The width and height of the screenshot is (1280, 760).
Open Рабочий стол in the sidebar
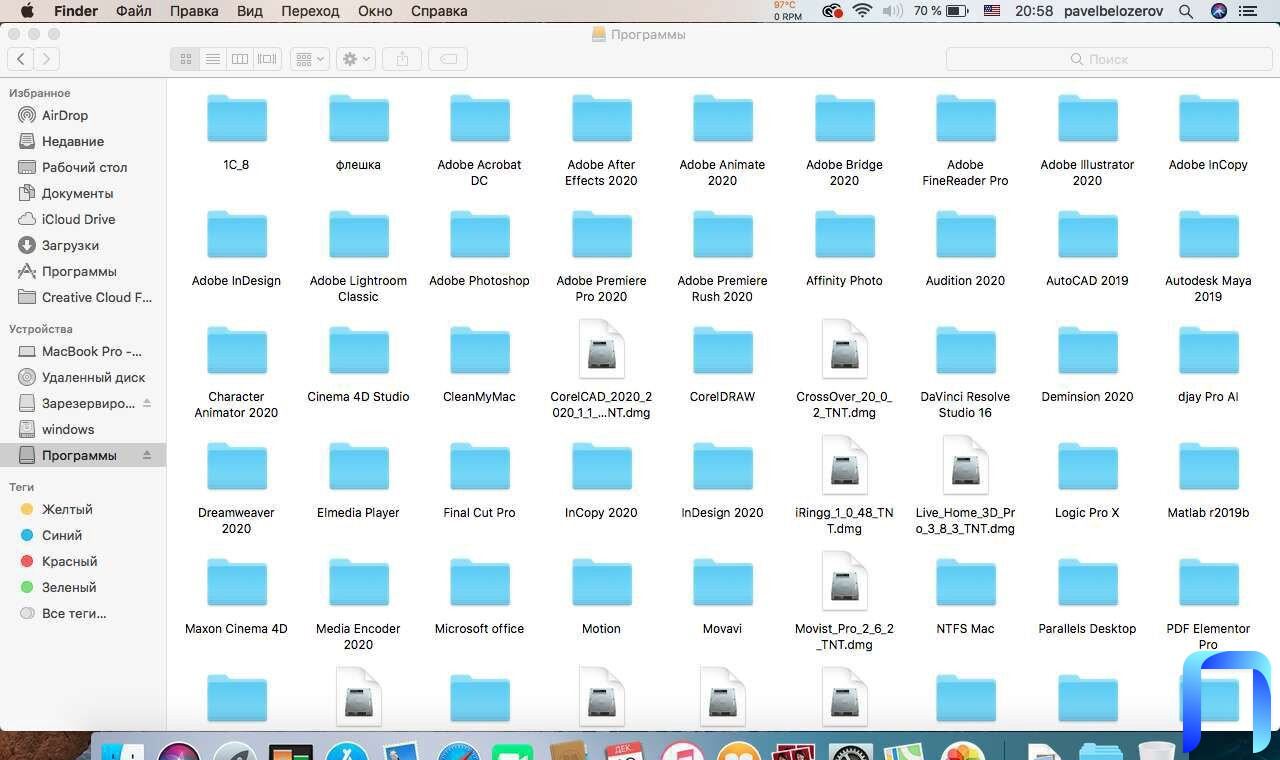83,167
